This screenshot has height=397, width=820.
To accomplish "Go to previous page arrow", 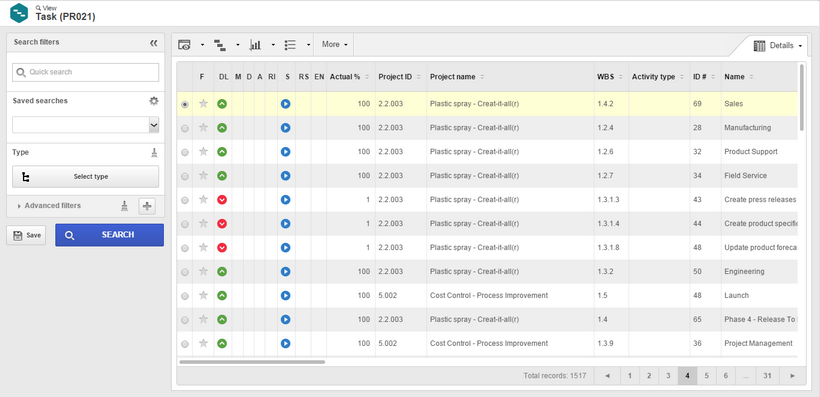I will point(607,376).
